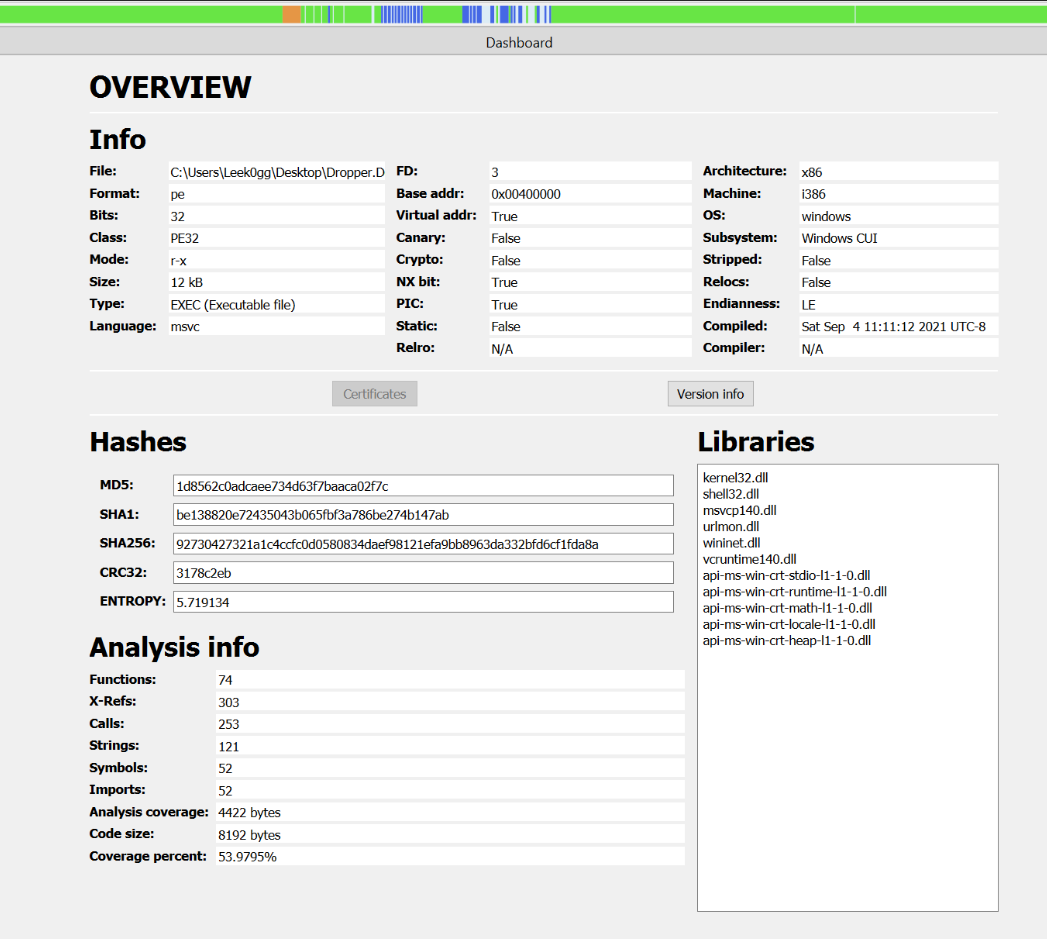Pick shell32.dll from the Libraries list
Screen dimensions: 1047x939
pyautogui.click(x=731, y=494)
